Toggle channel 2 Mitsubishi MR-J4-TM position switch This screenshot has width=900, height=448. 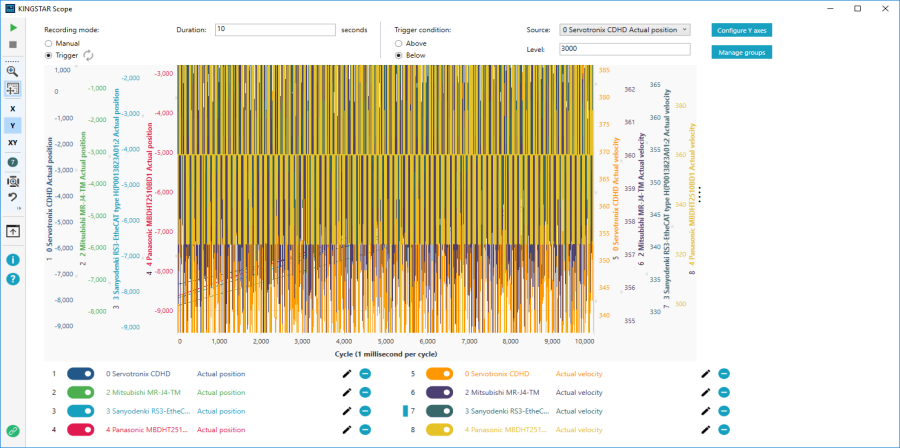click(x=81, y=393)
